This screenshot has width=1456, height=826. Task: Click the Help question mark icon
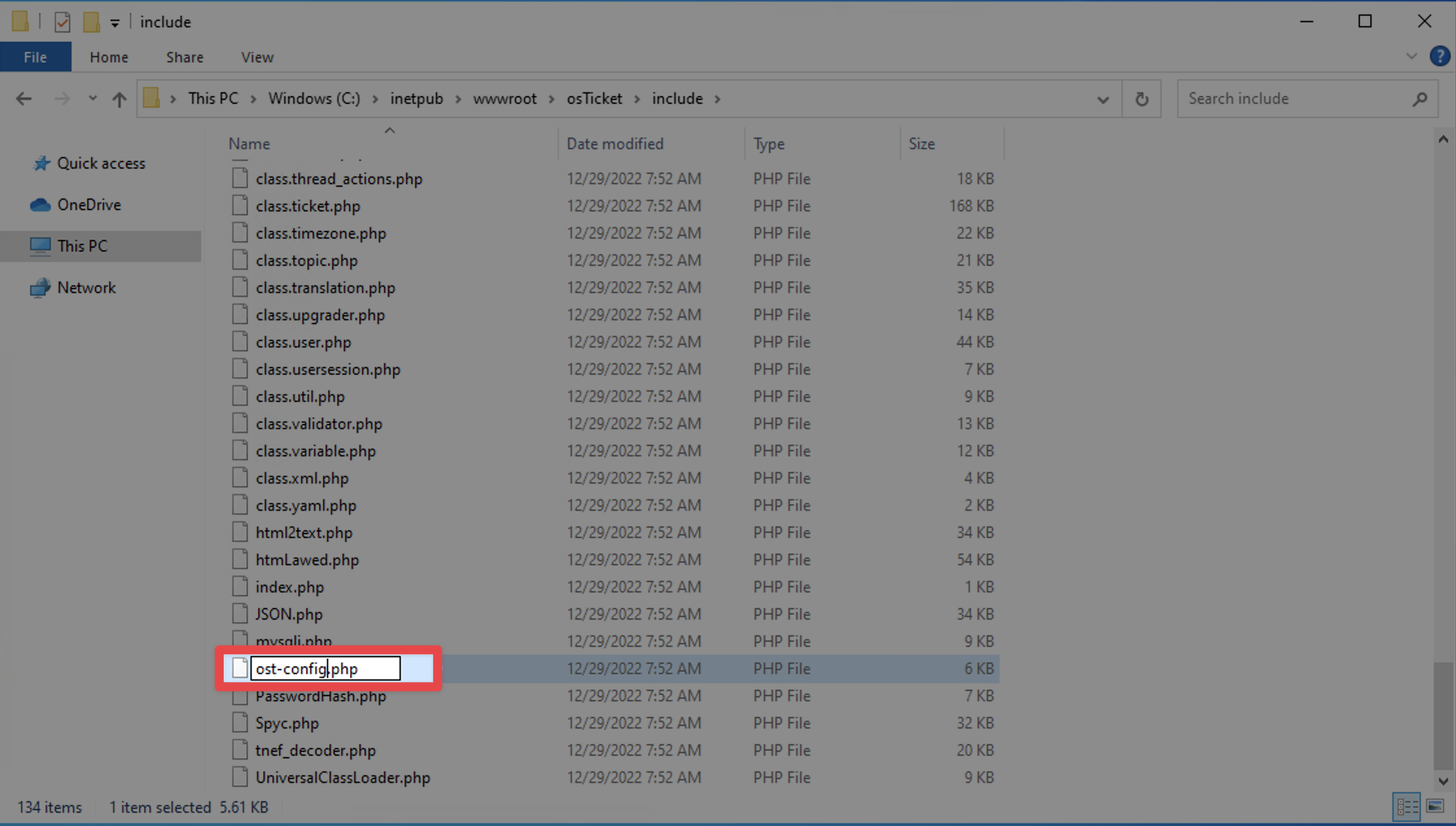(x=1439, y=56)
